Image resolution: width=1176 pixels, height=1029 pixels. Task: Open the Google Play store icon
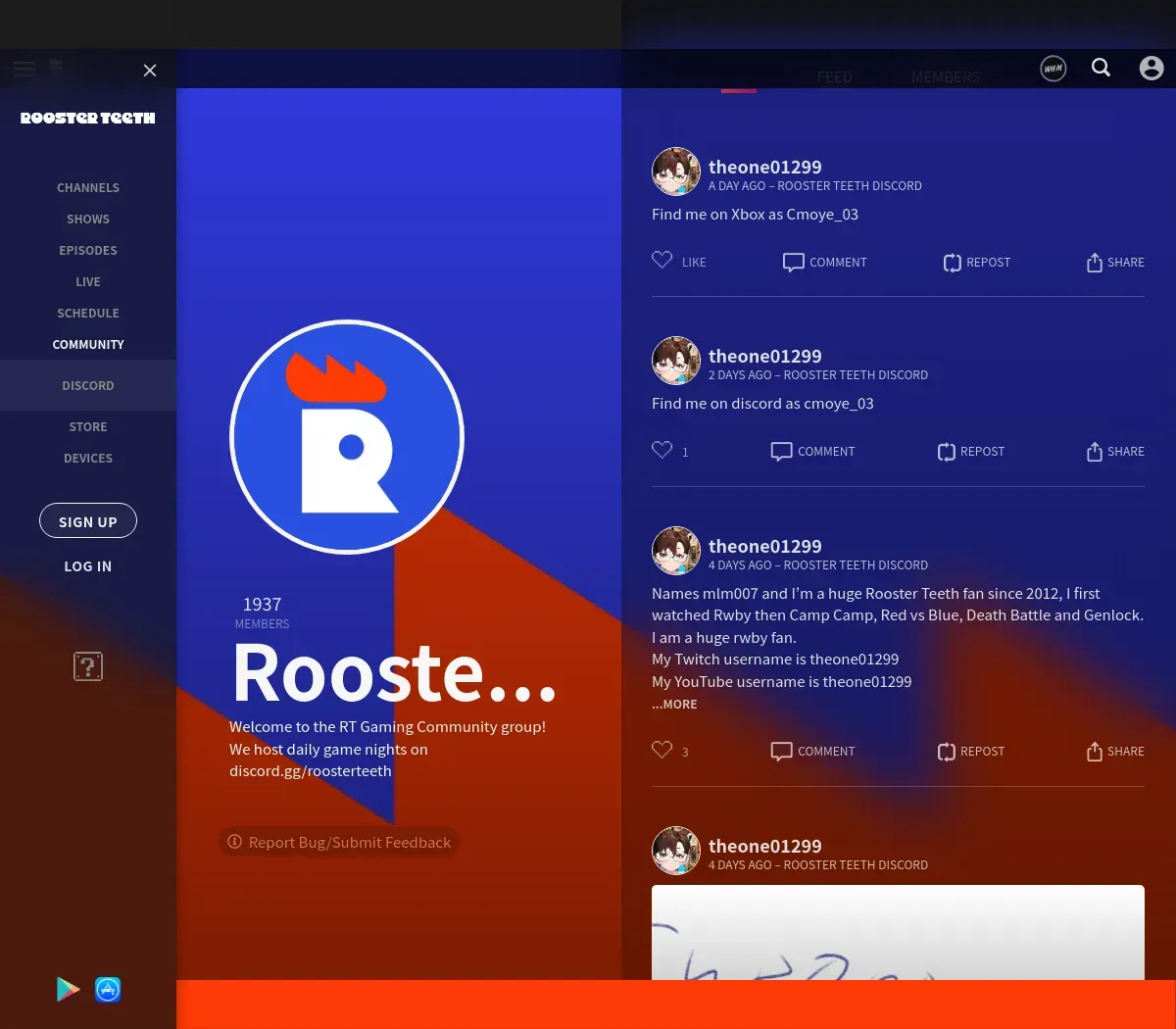point(68,990)
